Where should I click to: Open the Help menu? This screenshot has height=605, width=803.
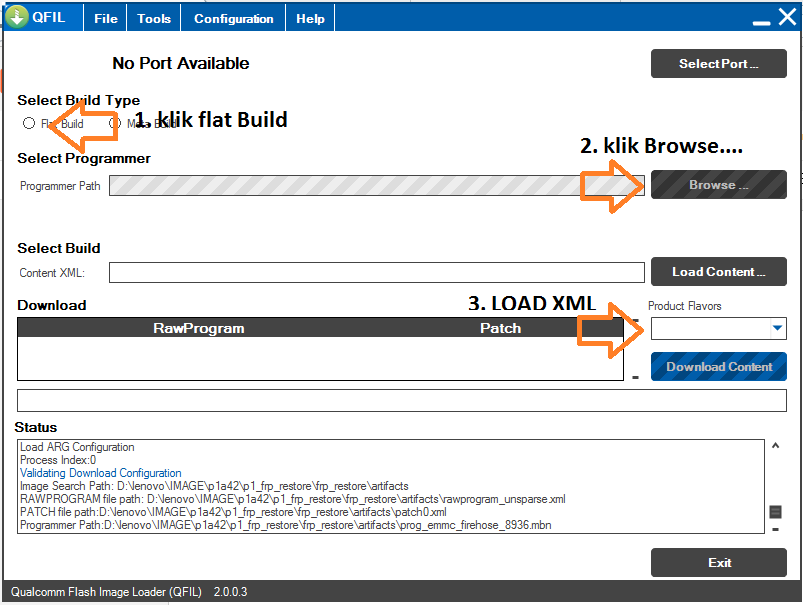point(310,19)
